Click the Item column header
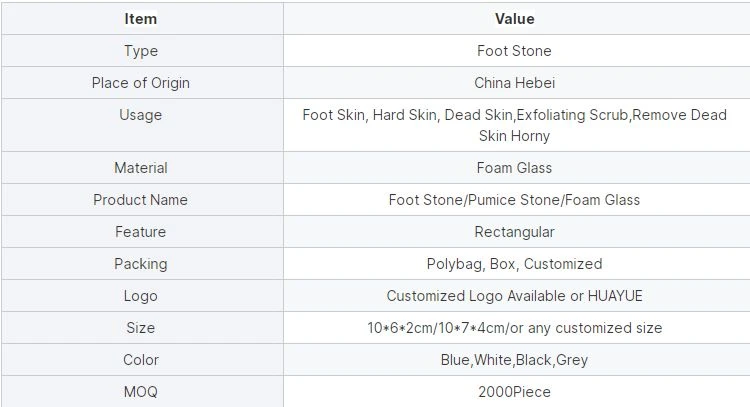This screenshot has width=750, height=407. click(141, 19)
